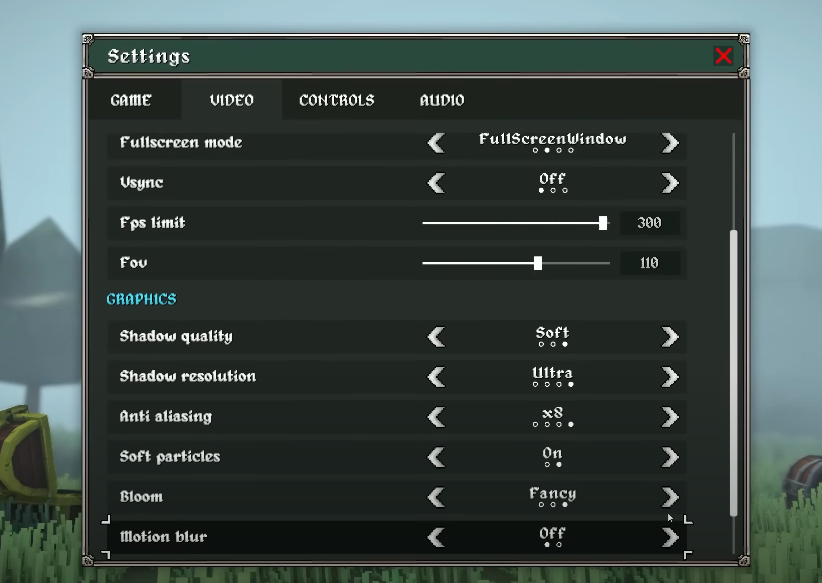822x583 pixels.
Task: Cycle Motion blur forward with right arrow
Action: (669, 536)
